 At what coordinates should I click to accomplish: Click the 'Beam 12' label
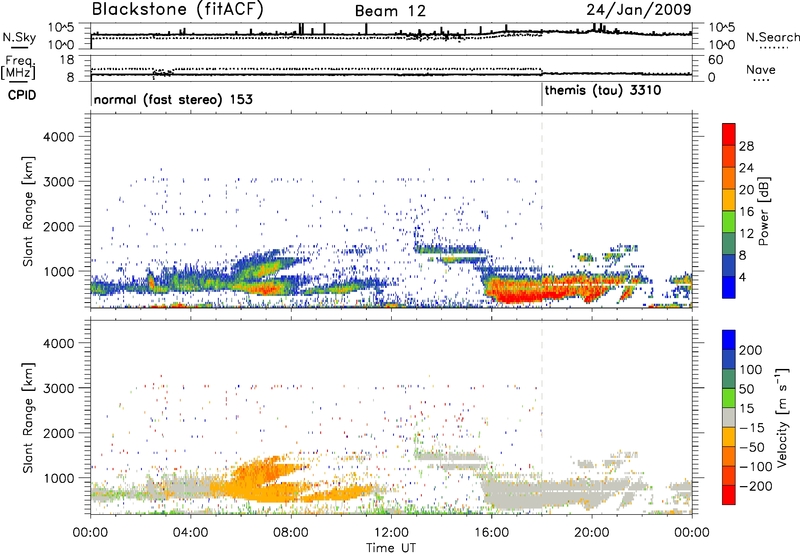click(390, 11)
